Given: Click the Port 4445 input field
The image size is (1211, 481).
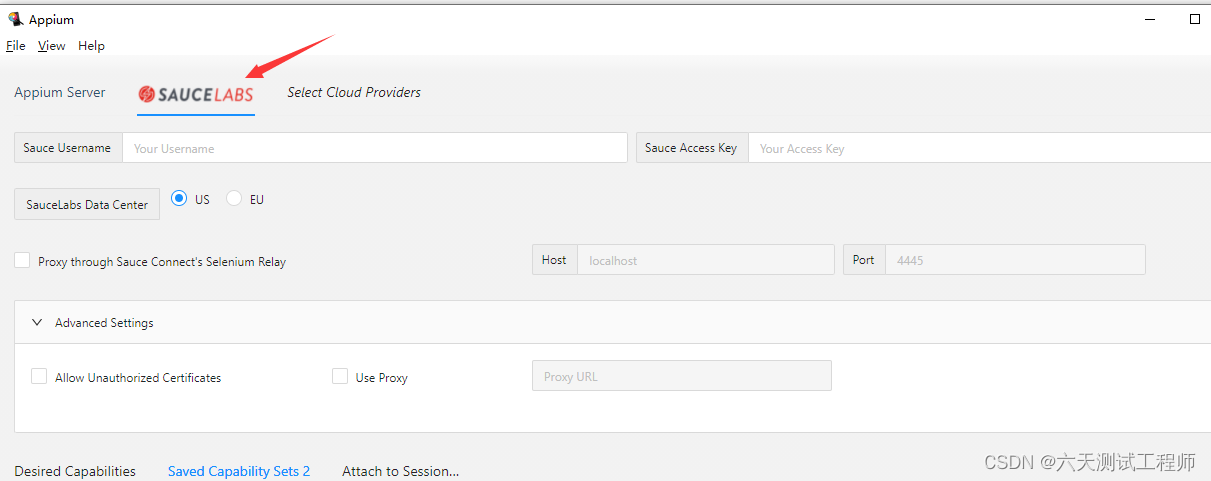Looking at the screenshot, I should (1015, 260).
